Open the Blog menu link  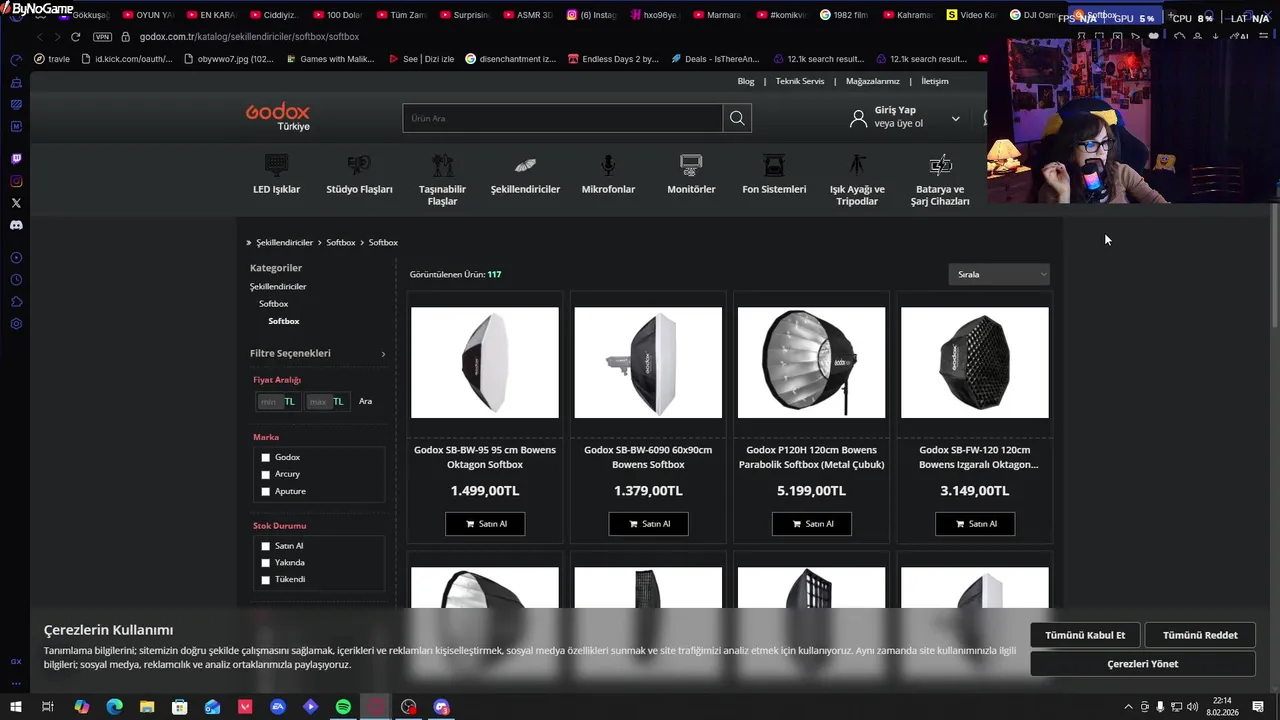pyautogui.click(x=746, y=81)
